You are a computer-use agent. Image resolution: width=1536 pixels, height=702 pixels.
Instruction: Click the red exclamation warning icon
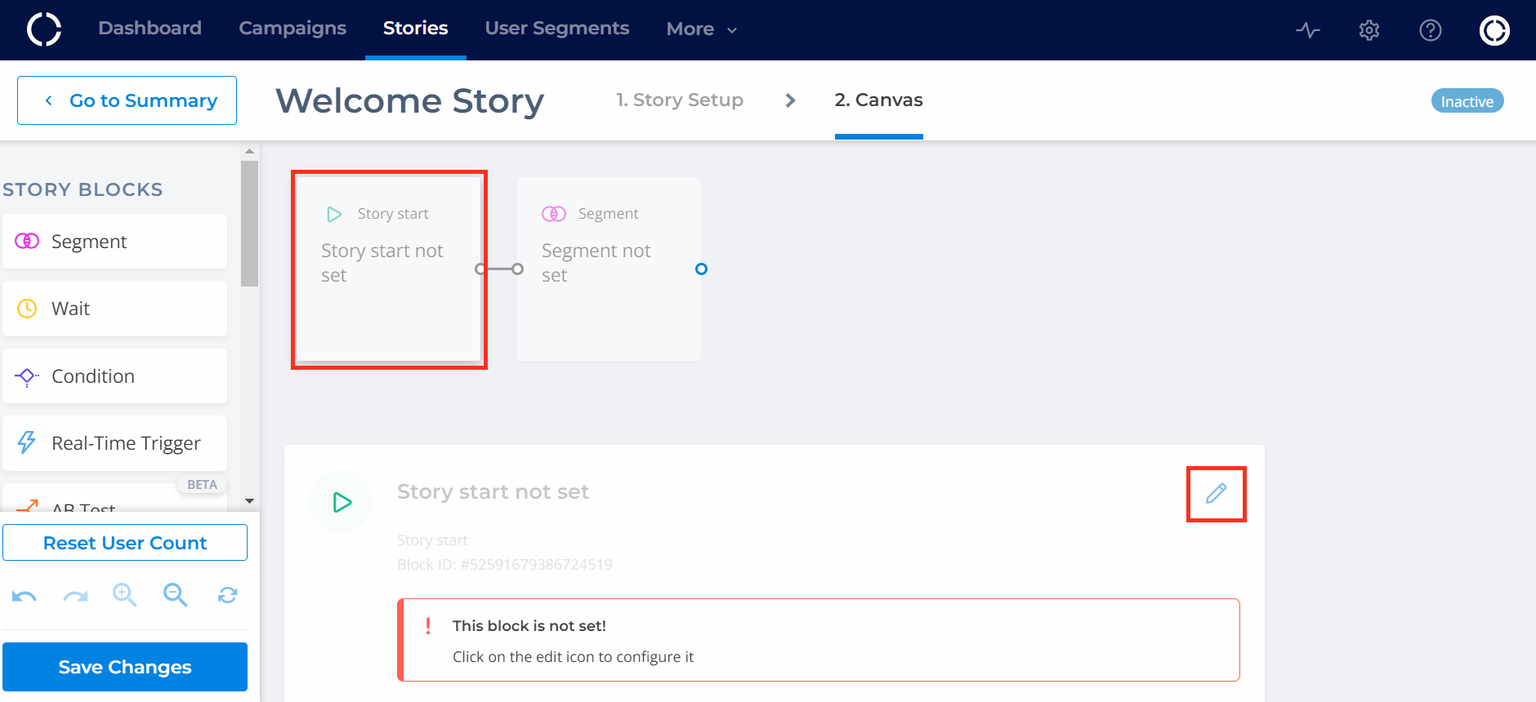pyautogui.click(x=428, y=626)
